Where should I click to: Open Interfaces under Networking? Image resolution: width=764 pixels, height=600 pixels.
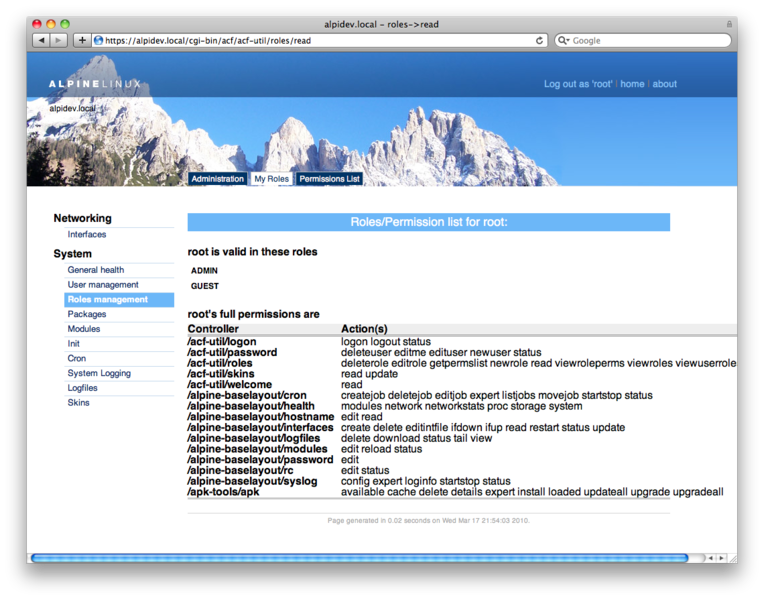point(87,234)
